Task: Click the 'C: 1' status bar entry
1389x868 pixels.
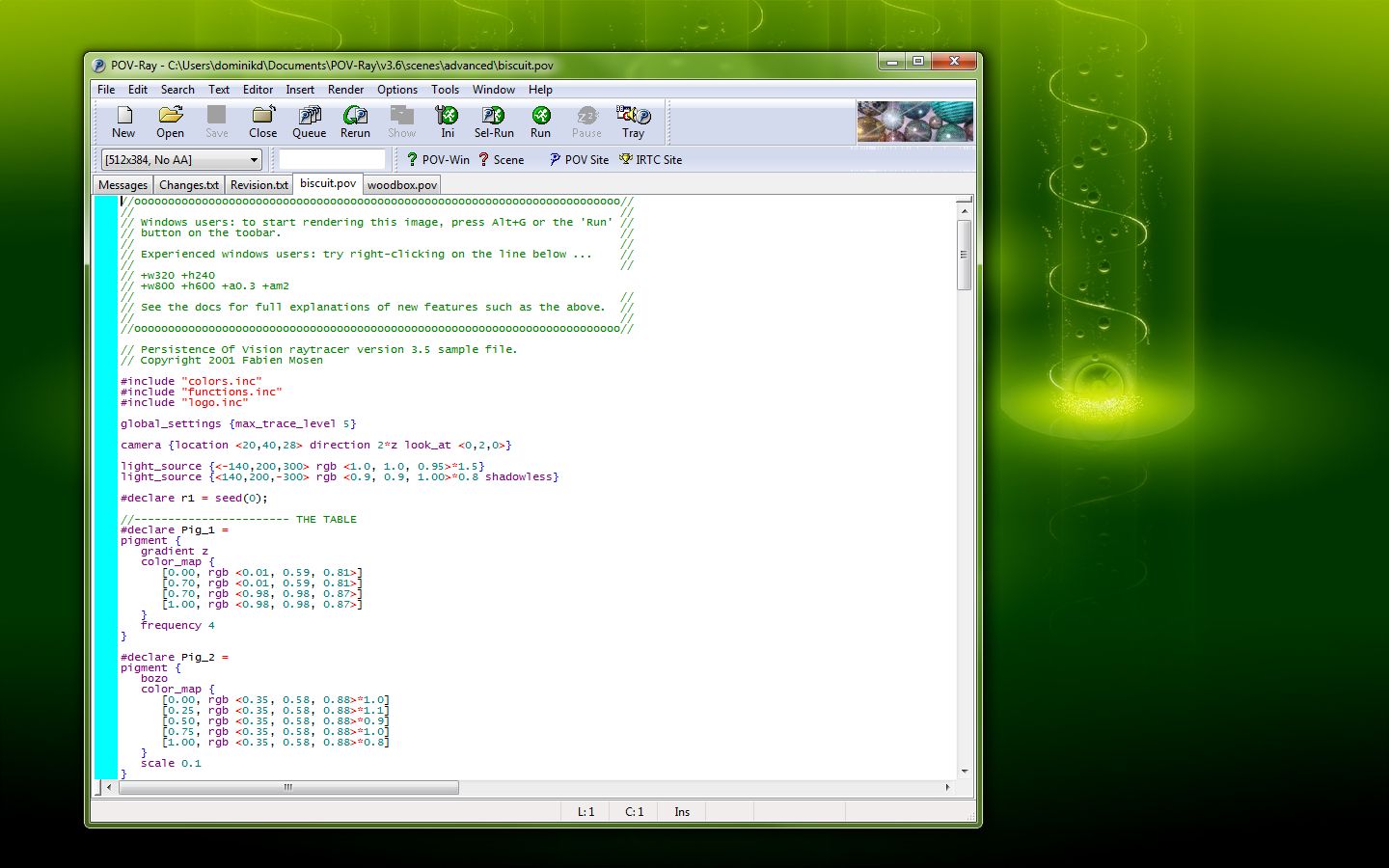Action: (635, 812)
